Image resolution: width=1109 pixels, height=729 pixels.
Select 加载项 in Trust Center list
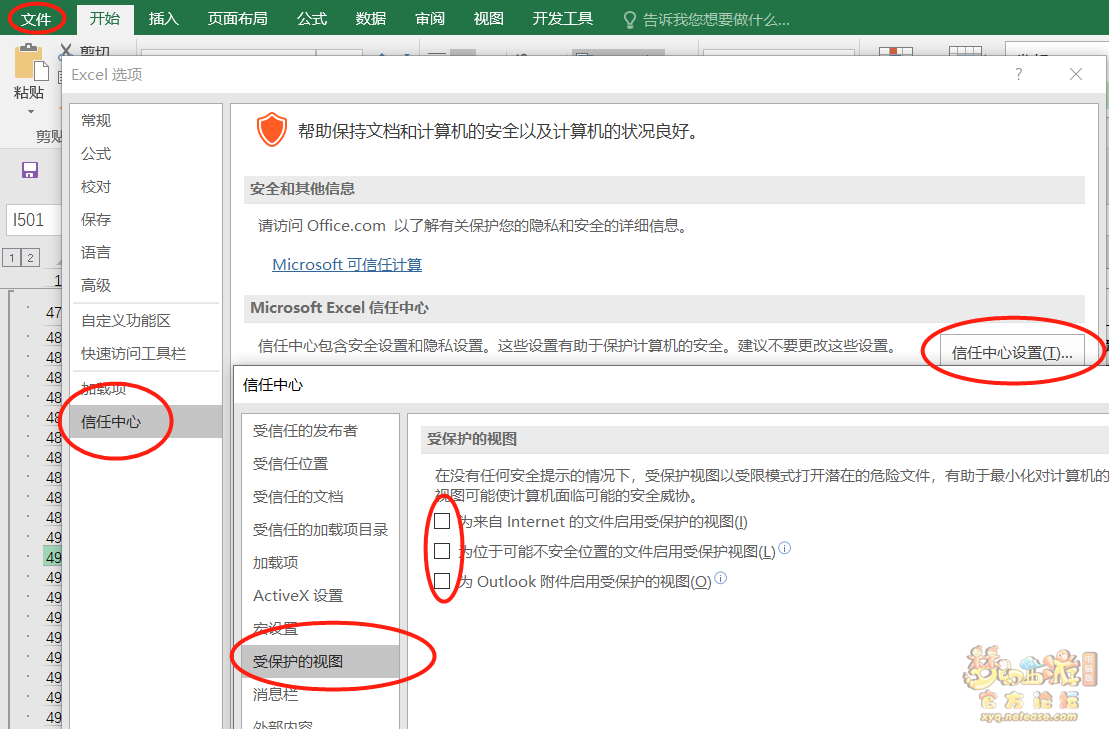click(x=320, y=563)
